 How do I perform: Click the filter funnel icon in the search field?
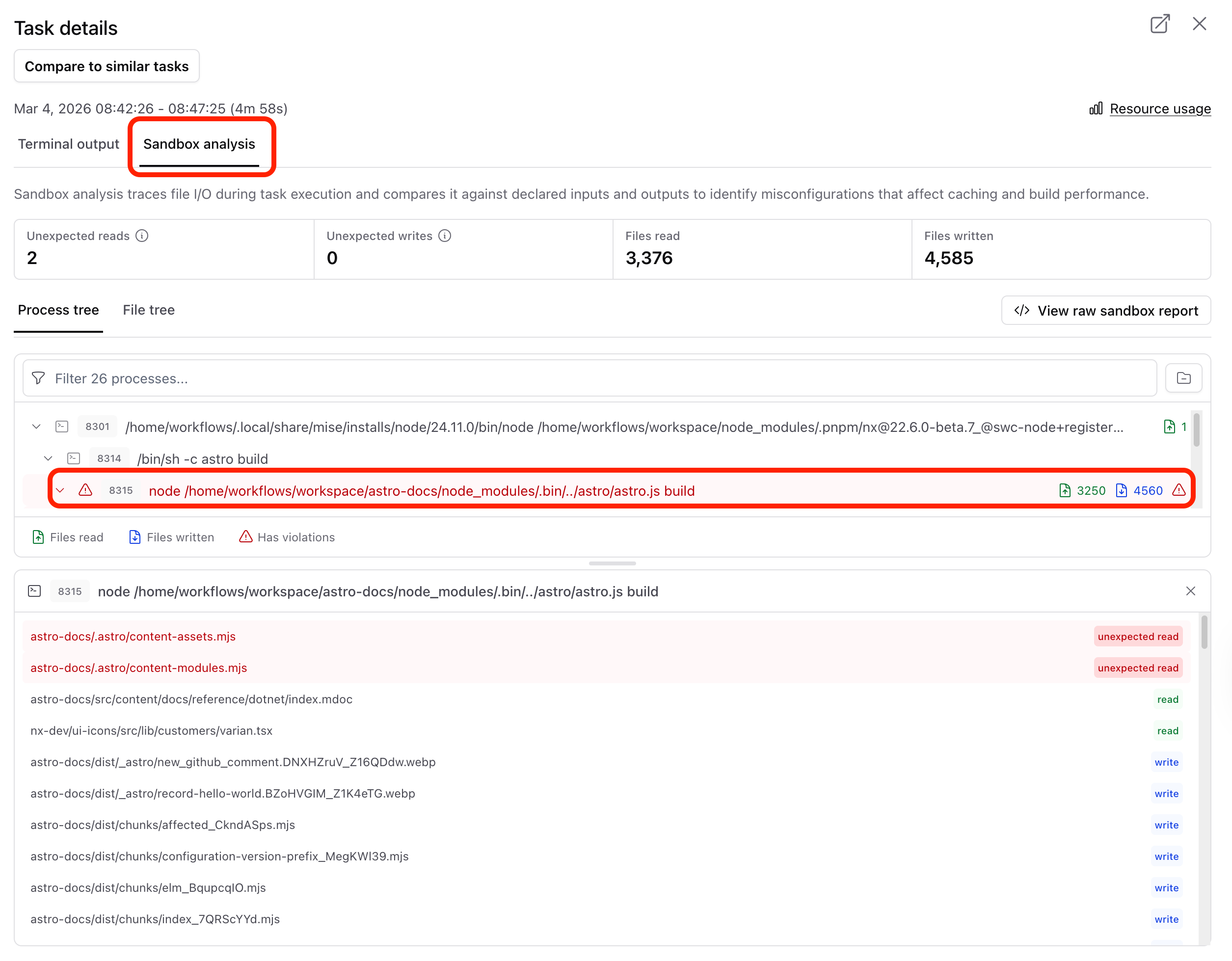(38, 378)
